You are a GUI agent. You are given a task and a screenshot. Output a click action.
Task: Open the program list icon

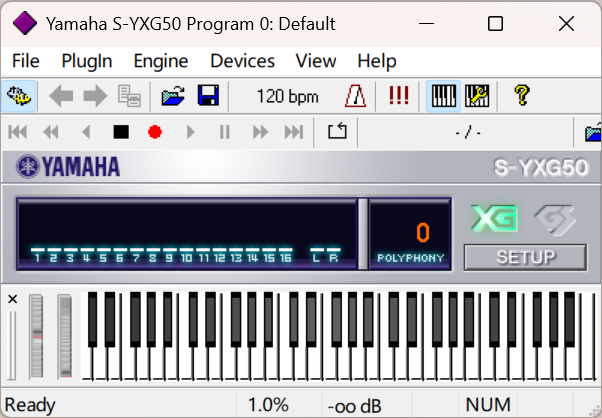pyautogui.click(x=129, y=96)
